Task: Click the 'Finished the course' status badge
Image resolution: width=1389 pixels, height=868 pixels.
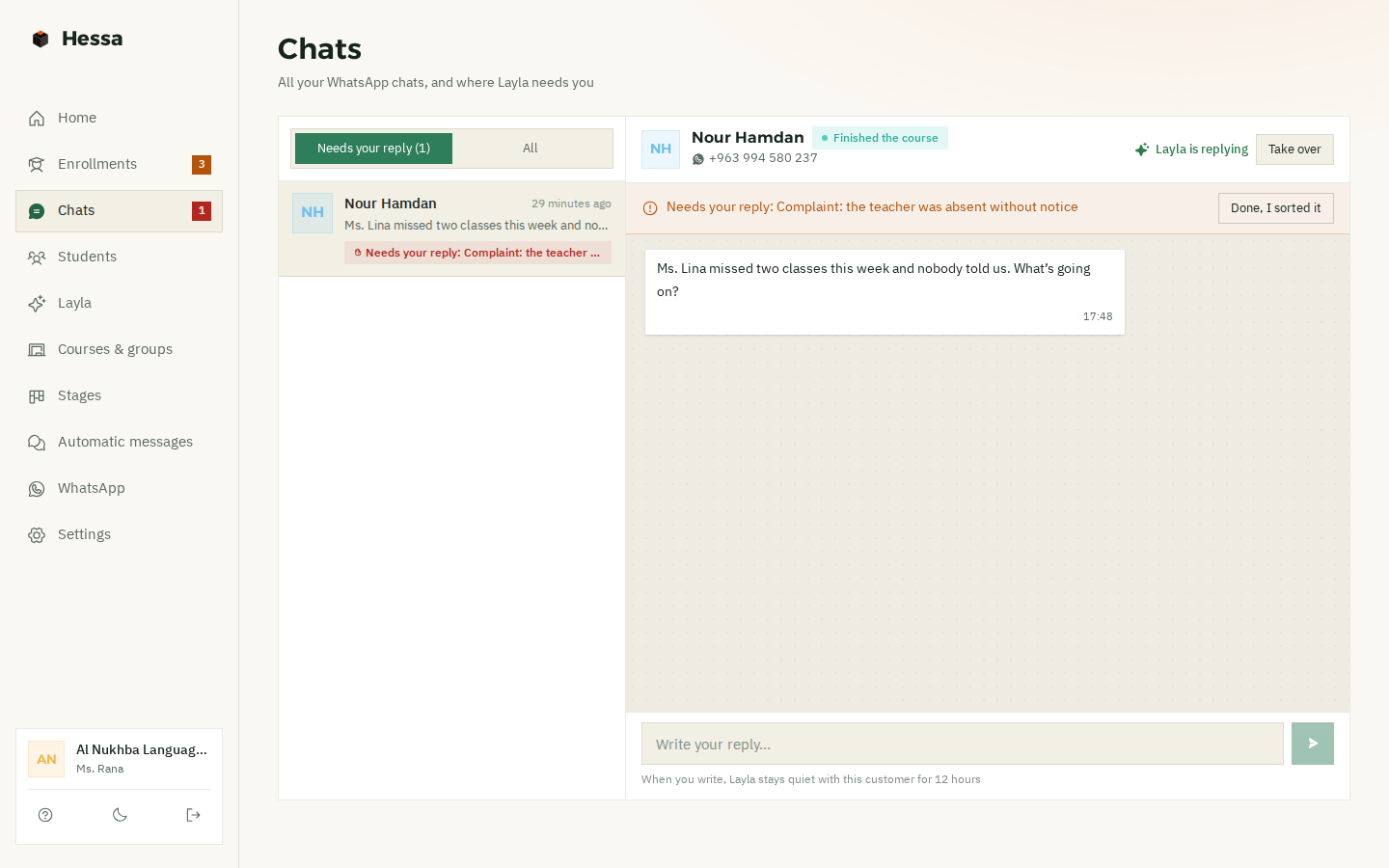Action: coord(880,138)
